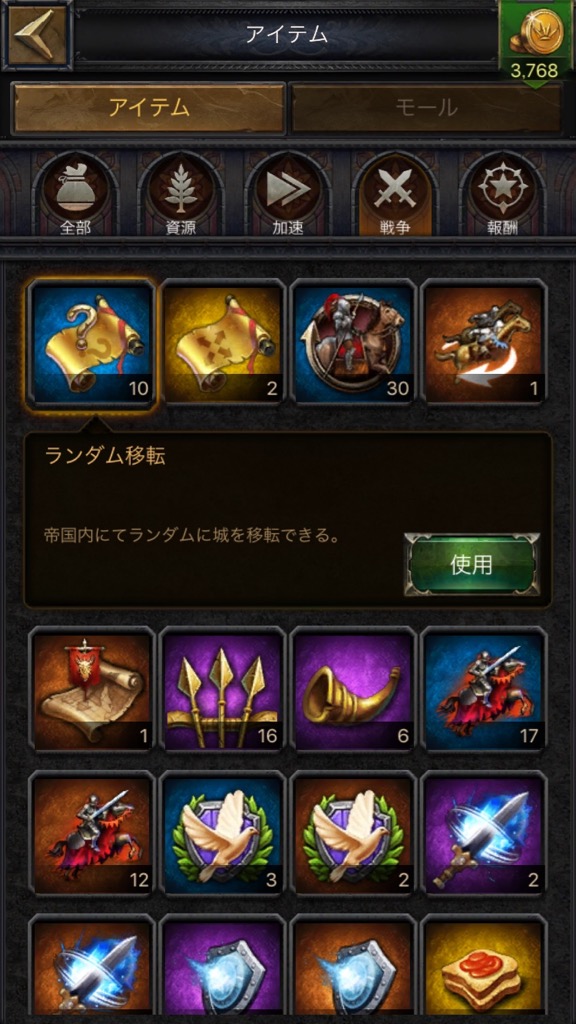Switch to the モール tab

point(426,108)
